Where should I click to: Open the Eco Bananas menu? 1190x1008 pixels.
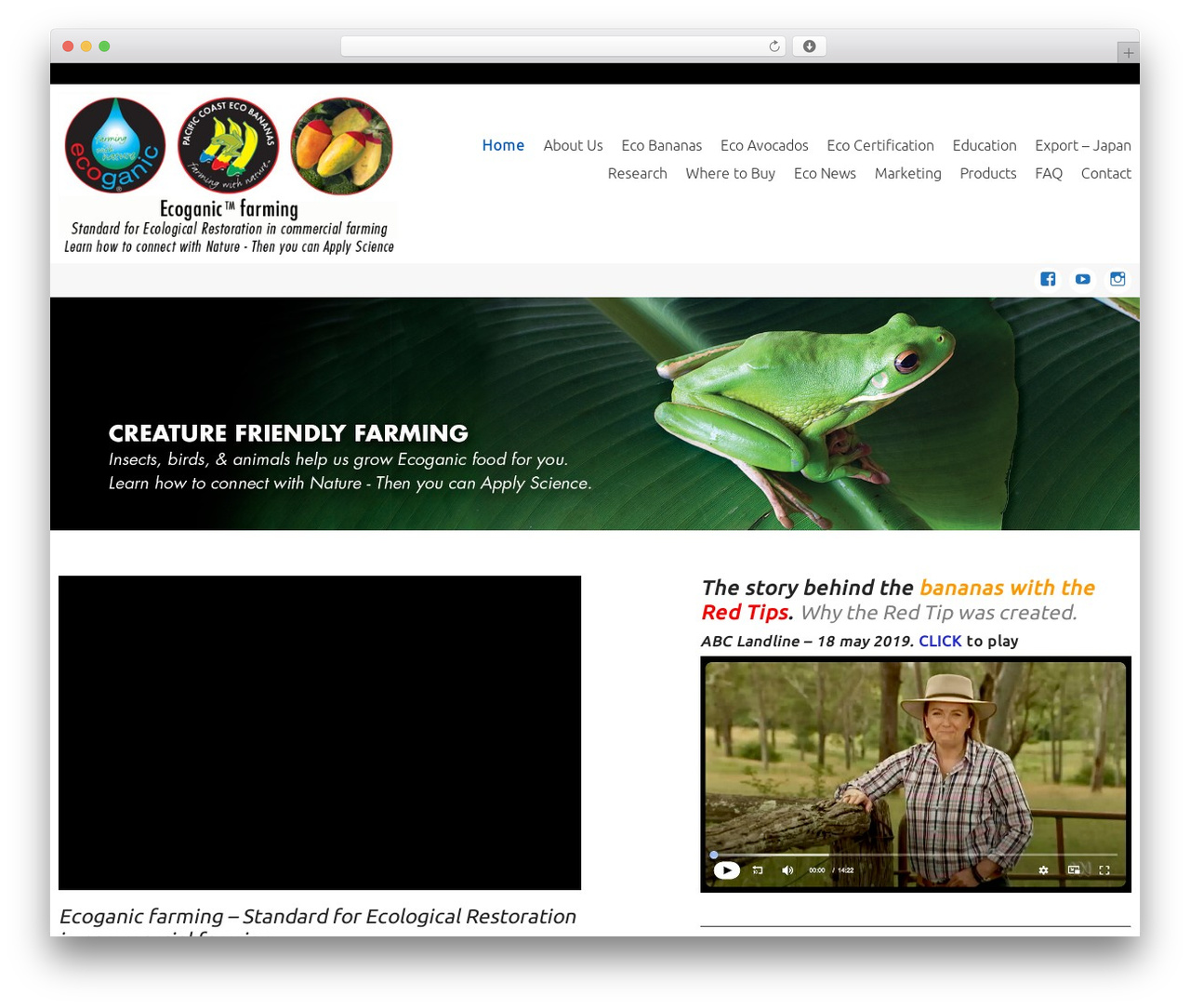(661, 145)
